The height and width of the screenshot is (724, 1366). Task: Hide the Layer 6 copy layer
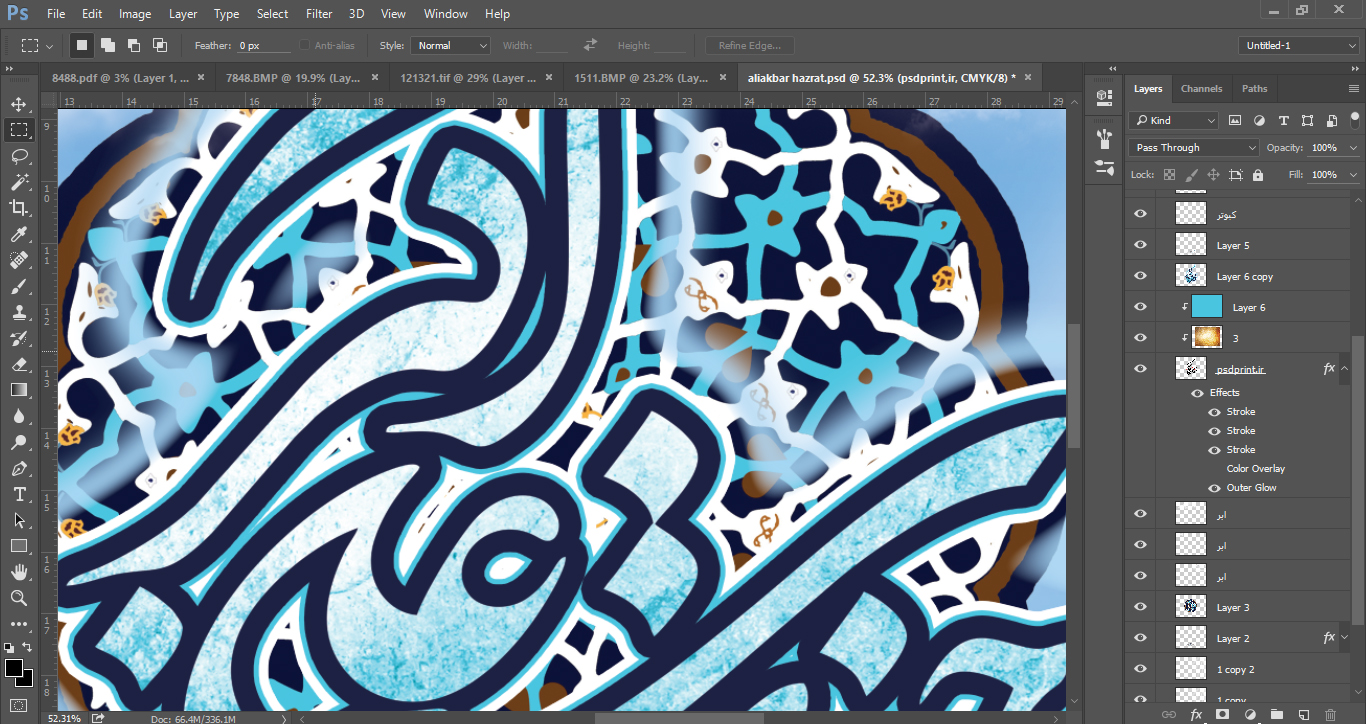(x=1140, y=276)
